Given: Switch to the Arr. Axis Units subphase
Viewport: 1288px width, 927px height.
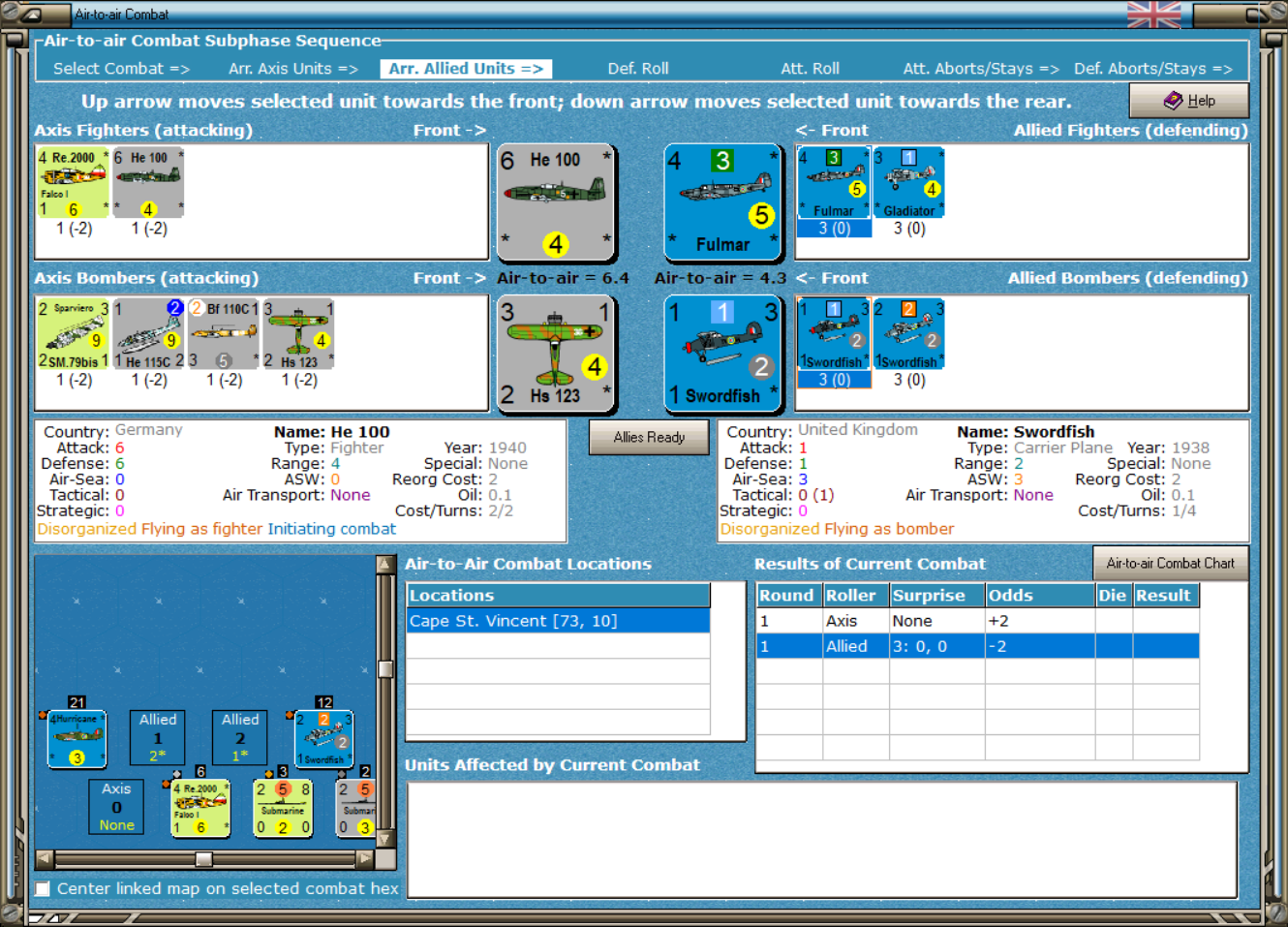Looking at the screenshot, I should [x=293, y=69].
